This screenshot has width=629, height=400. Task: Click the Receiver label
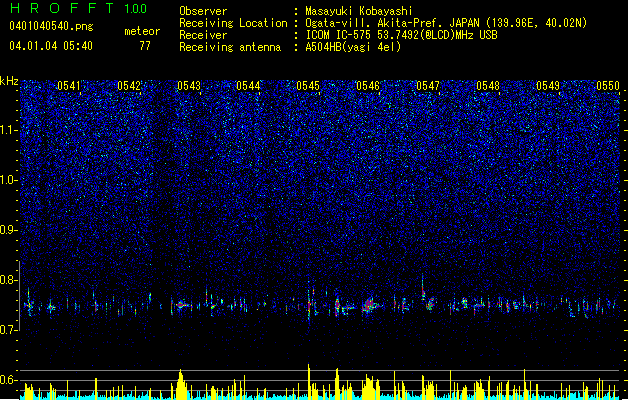(x=203, y=35)
